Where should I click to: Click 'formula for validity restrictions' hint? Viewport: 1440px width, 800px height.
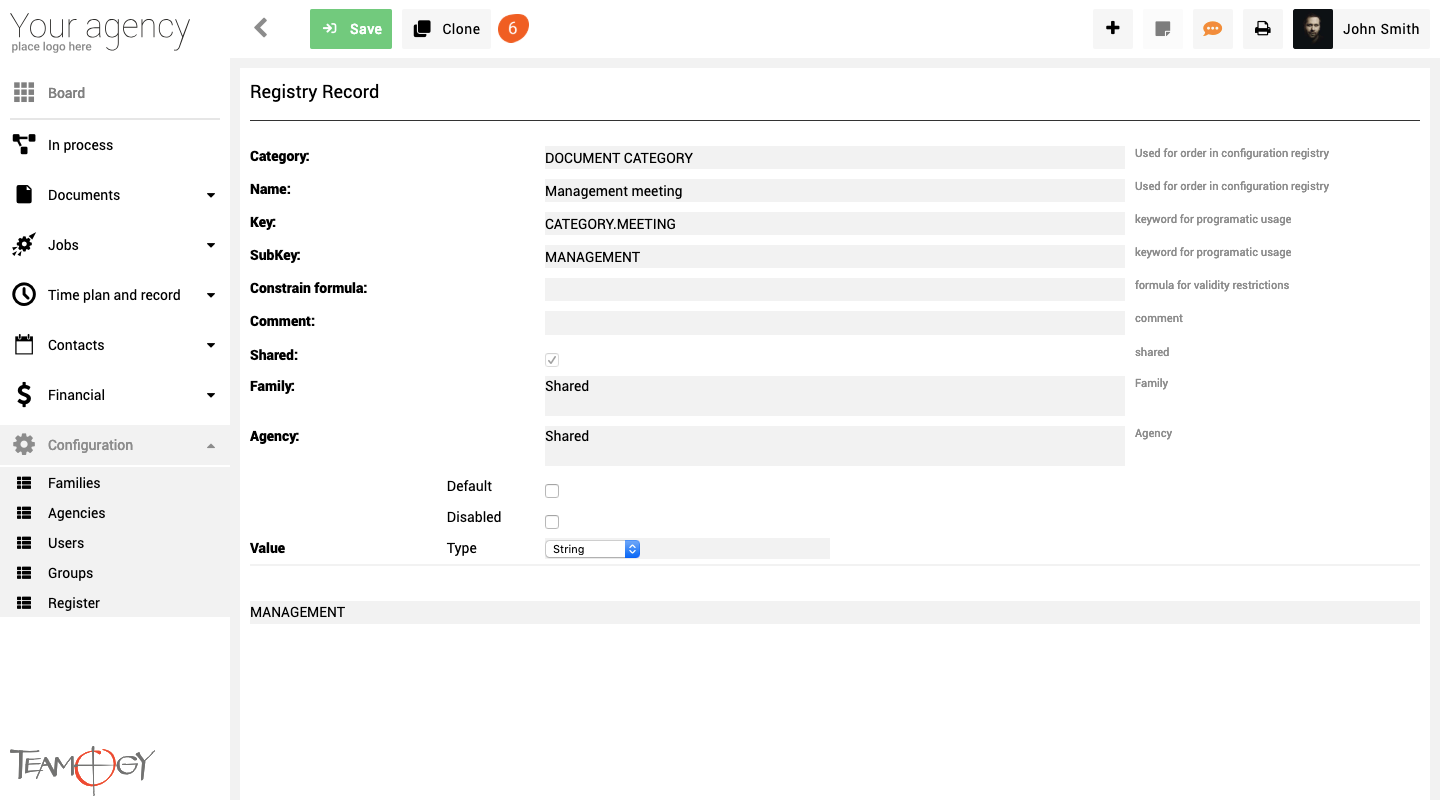[x=1212, y=285]
